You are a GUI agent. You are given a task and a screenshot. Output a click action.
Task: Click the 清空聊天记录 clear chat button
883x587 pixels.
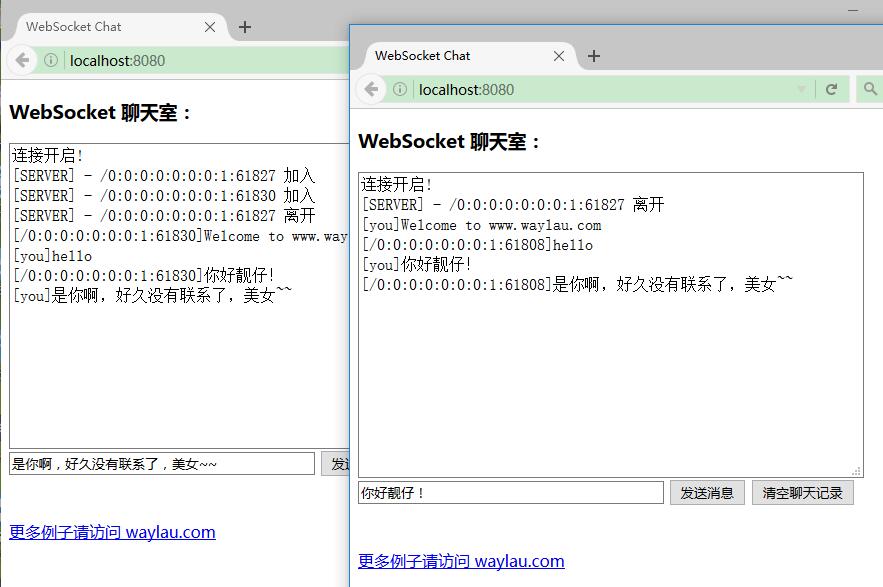tap(802, 493)
